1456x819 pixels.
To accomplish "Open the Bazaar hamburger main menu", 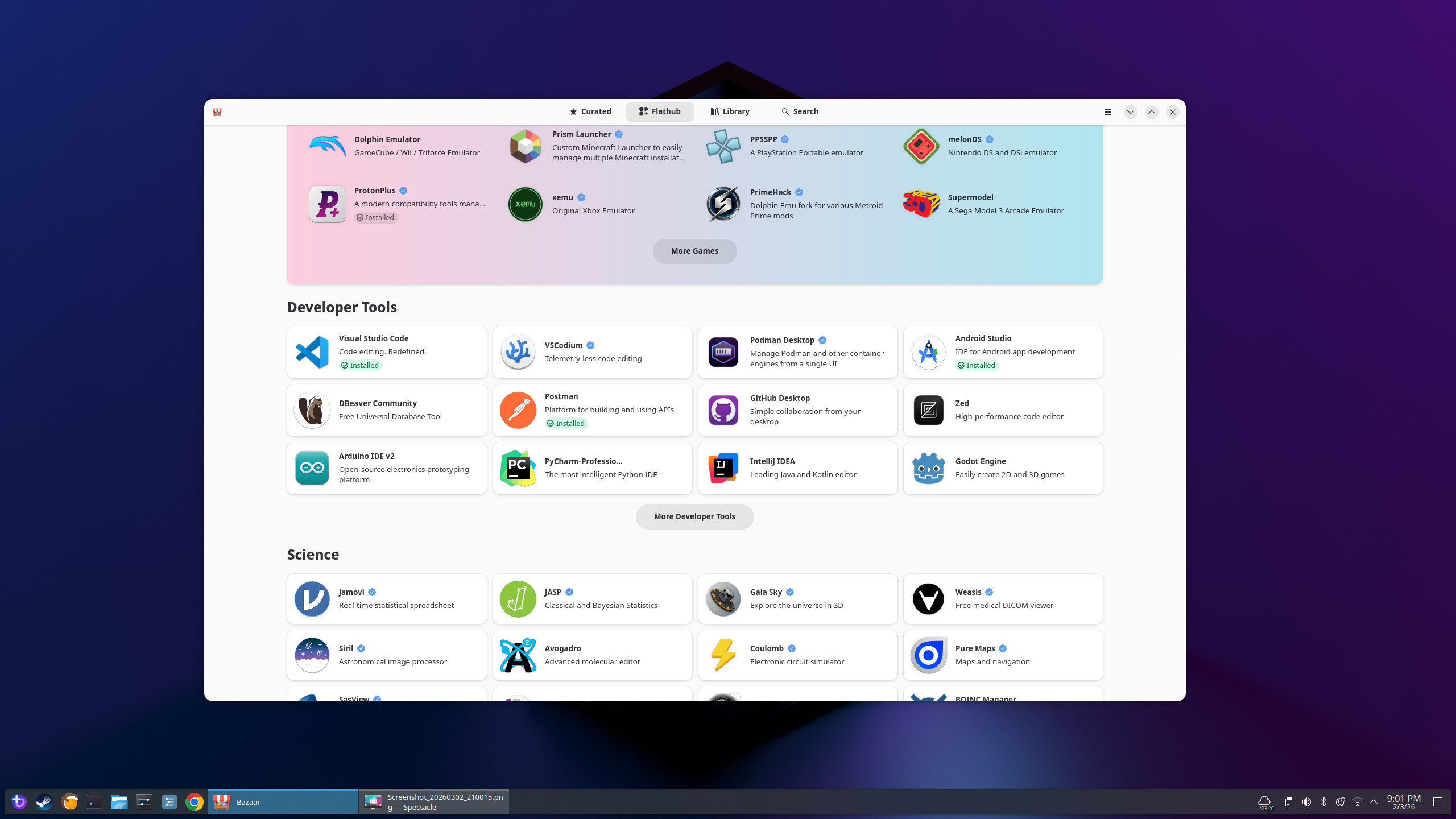I will click(x=1107, y=112).
